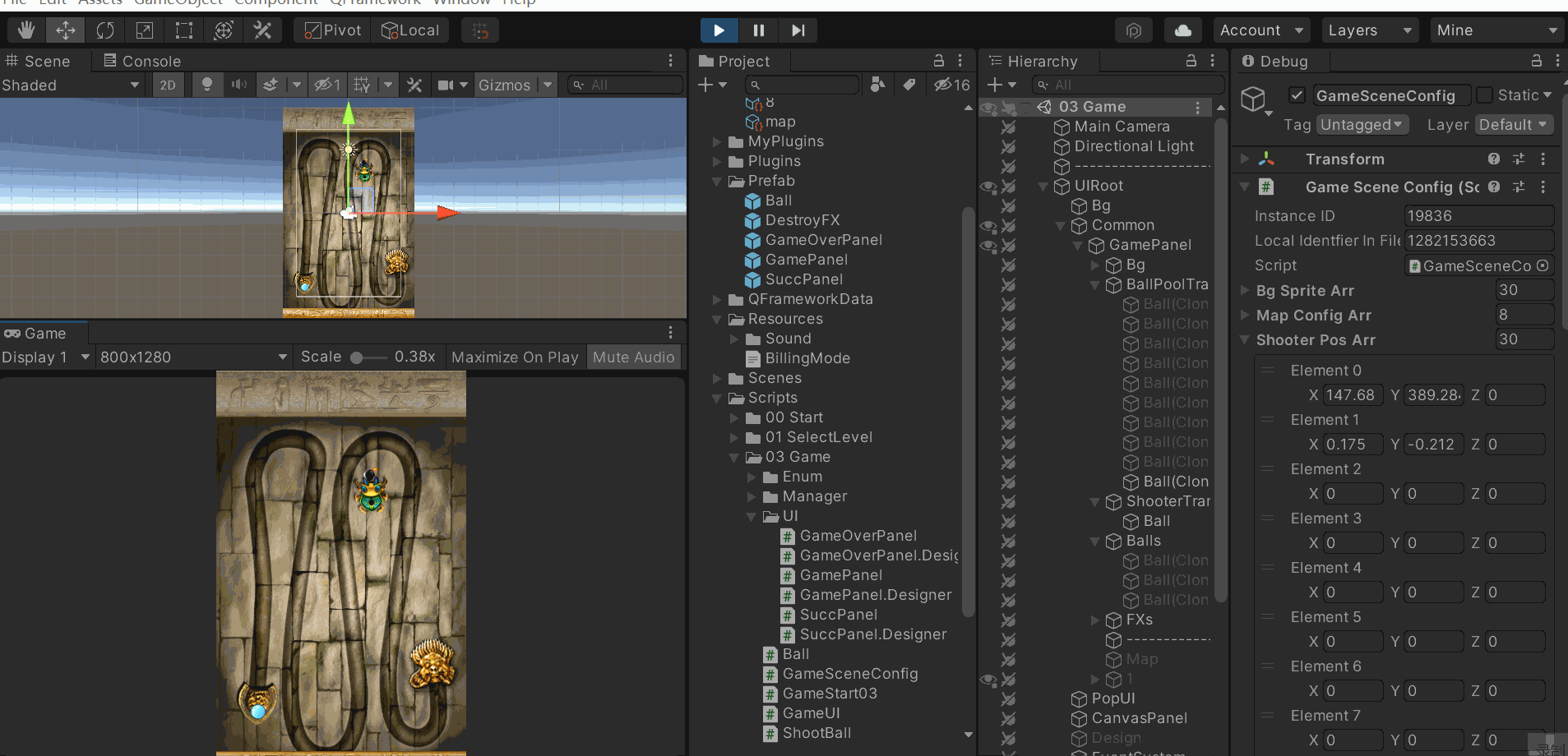Open the Gizmos dropdown
The width and height of the screenshot is (1568, 756).
[x=515, y=85]
